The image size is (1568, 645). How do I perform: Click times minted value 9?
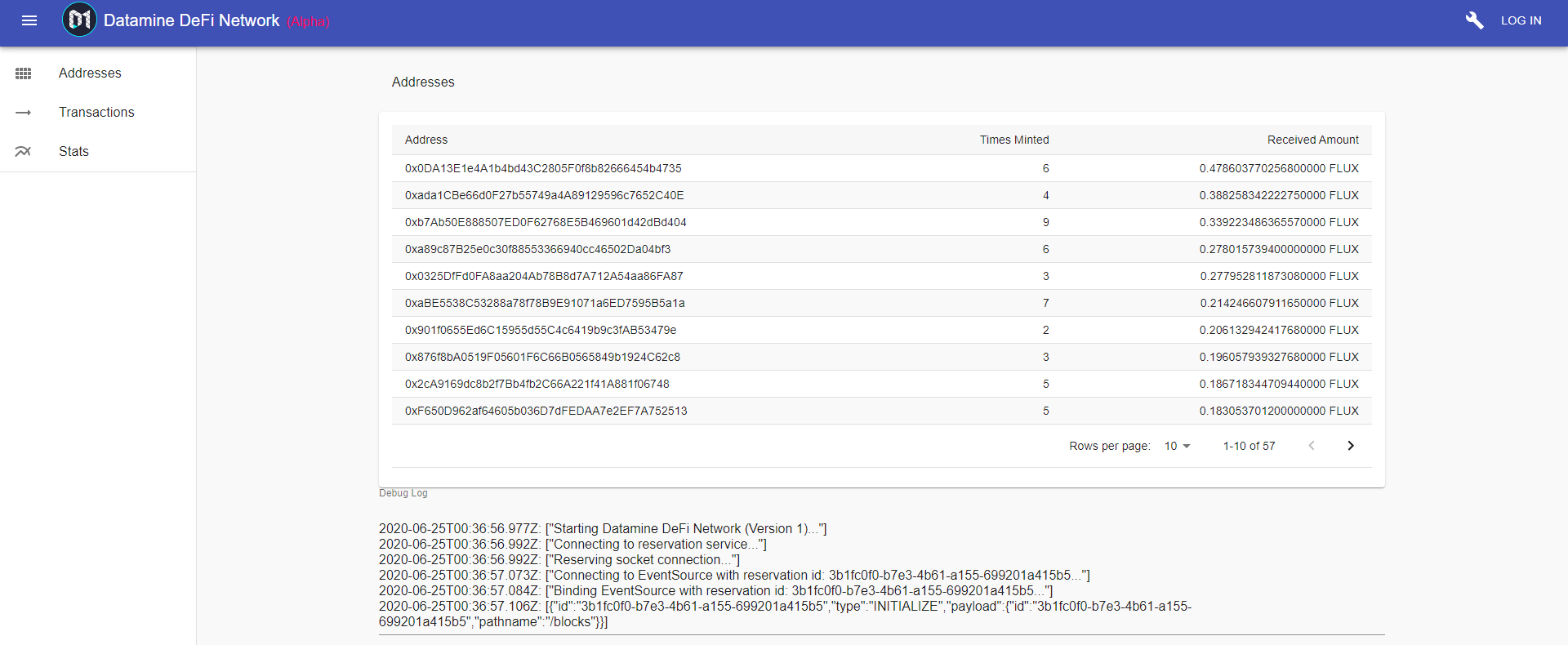coord(1045,222)
